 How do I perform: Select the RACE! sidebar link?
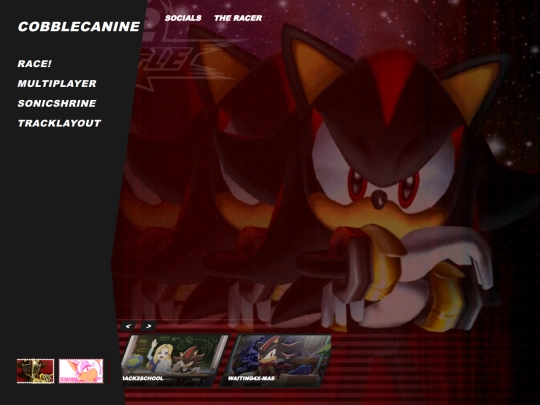34,64
